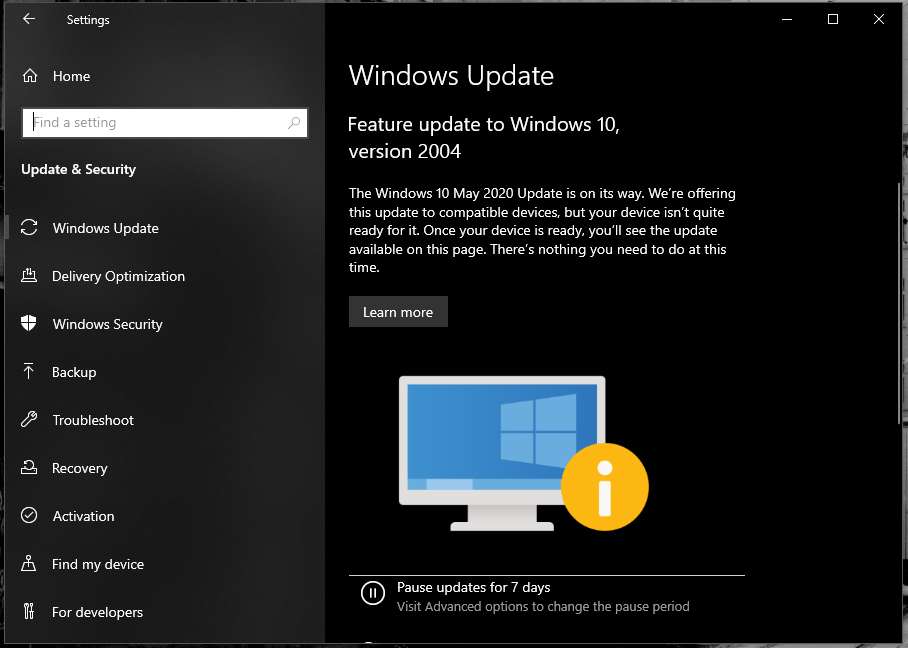
Task: Click the Learn more button
Action: pyautogui.click(x=398, y=312)
